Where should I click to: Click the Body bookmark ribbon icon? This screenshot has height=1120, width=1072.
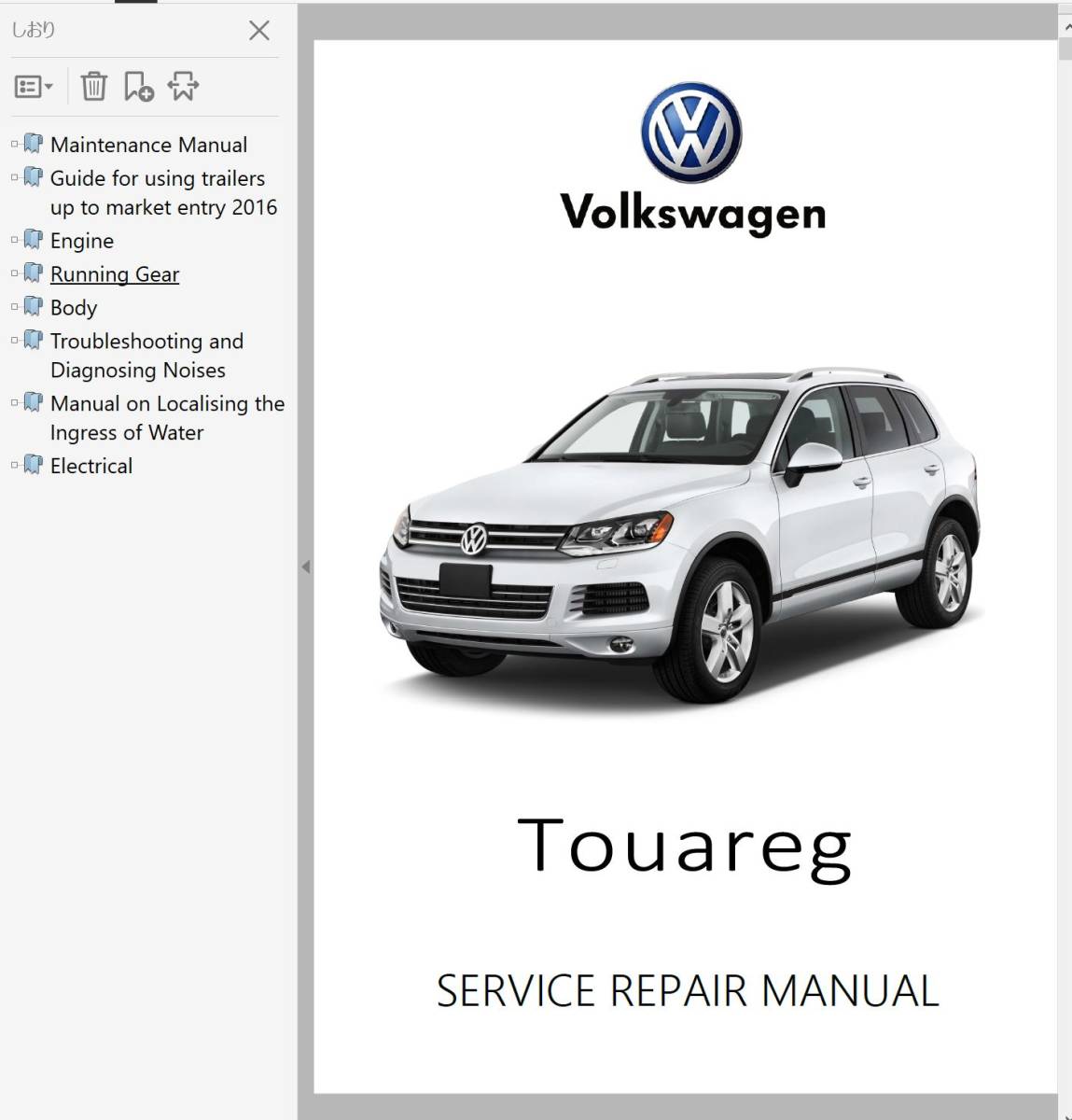click(x=34, y=306)
